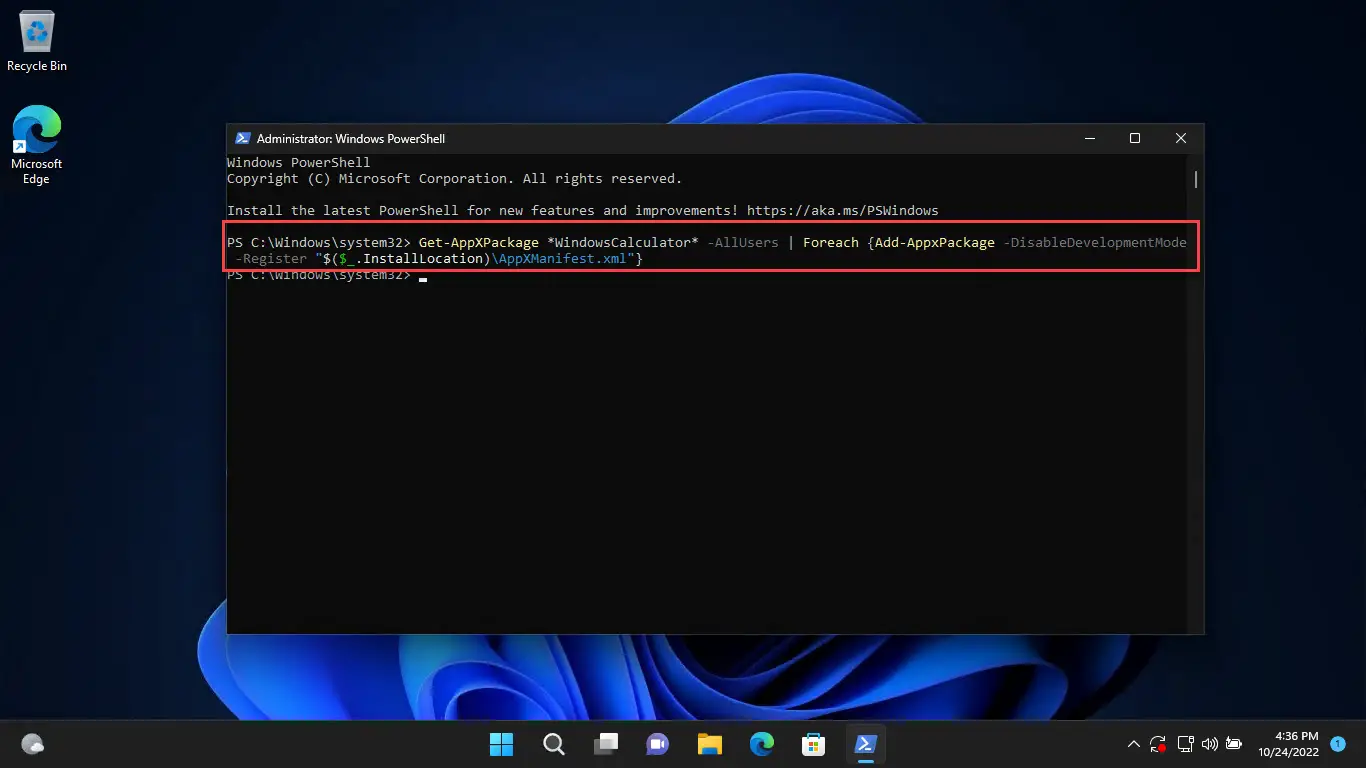Open the Chat app on the taskbar
Screen dimensions: 1366x768
click(657, 744)
